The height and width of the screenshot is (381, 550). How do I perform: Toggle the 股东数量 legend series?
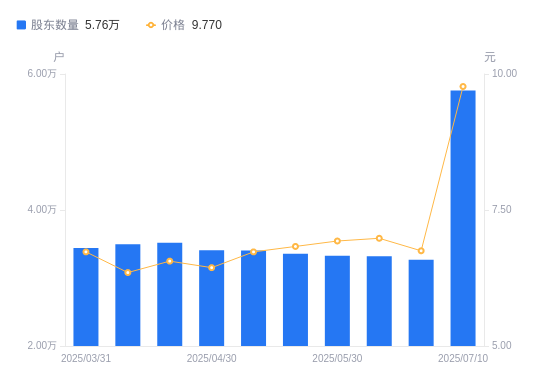pos(68,25)
